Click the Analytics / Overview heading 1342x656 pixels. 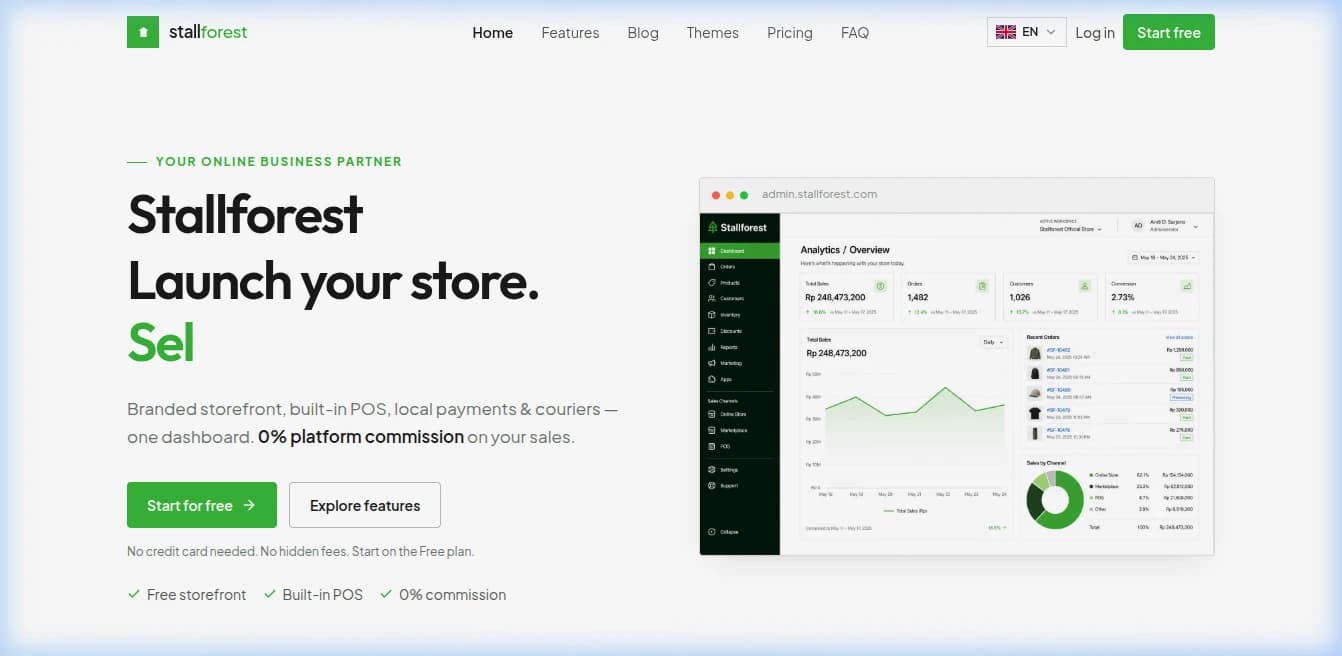coord(845,250)
